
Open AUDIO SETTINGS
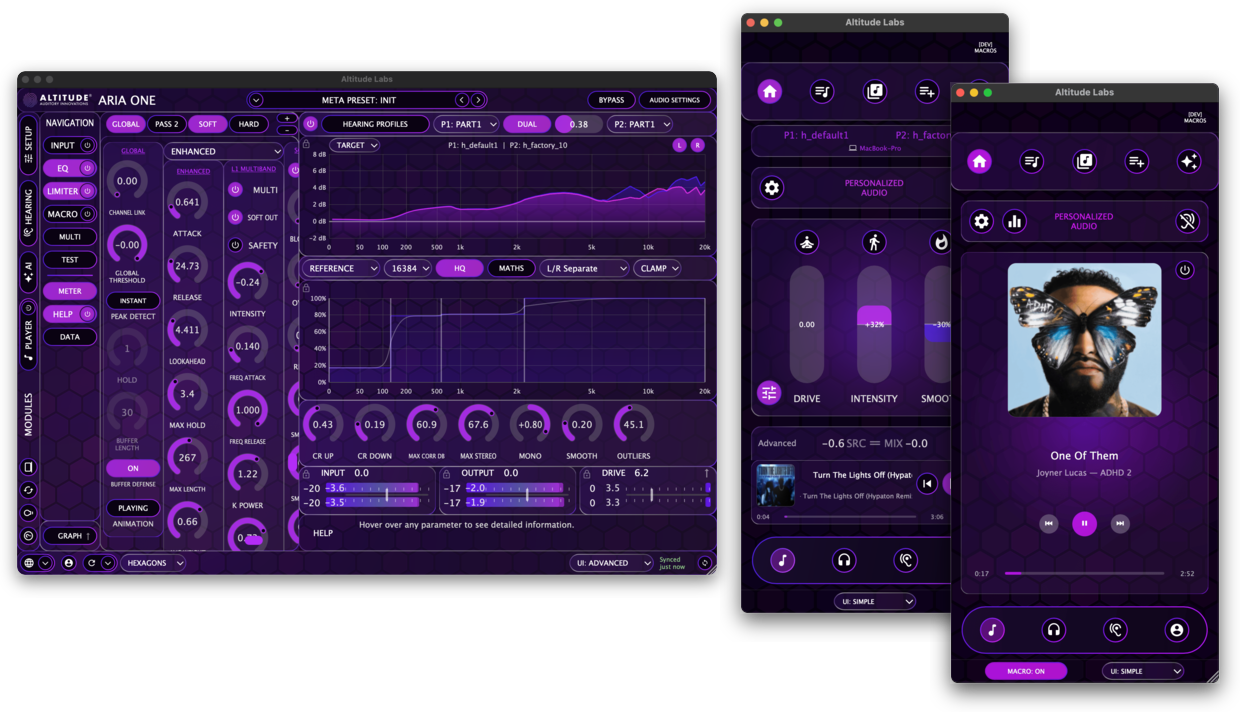[x=675, y=100]
